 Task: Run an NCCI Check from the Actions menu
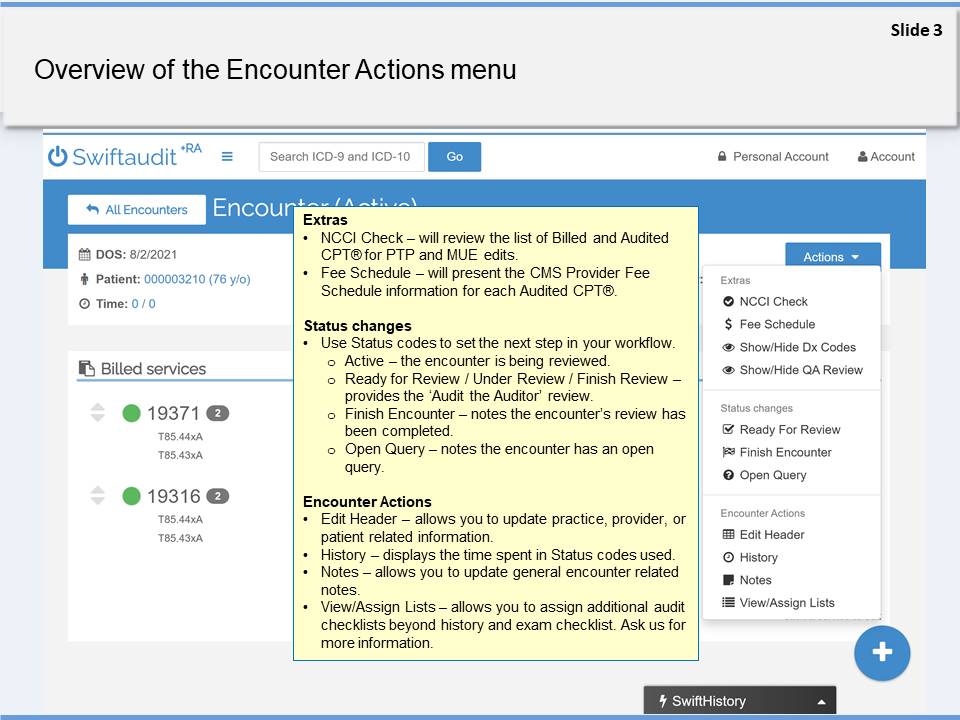(772, 301)
